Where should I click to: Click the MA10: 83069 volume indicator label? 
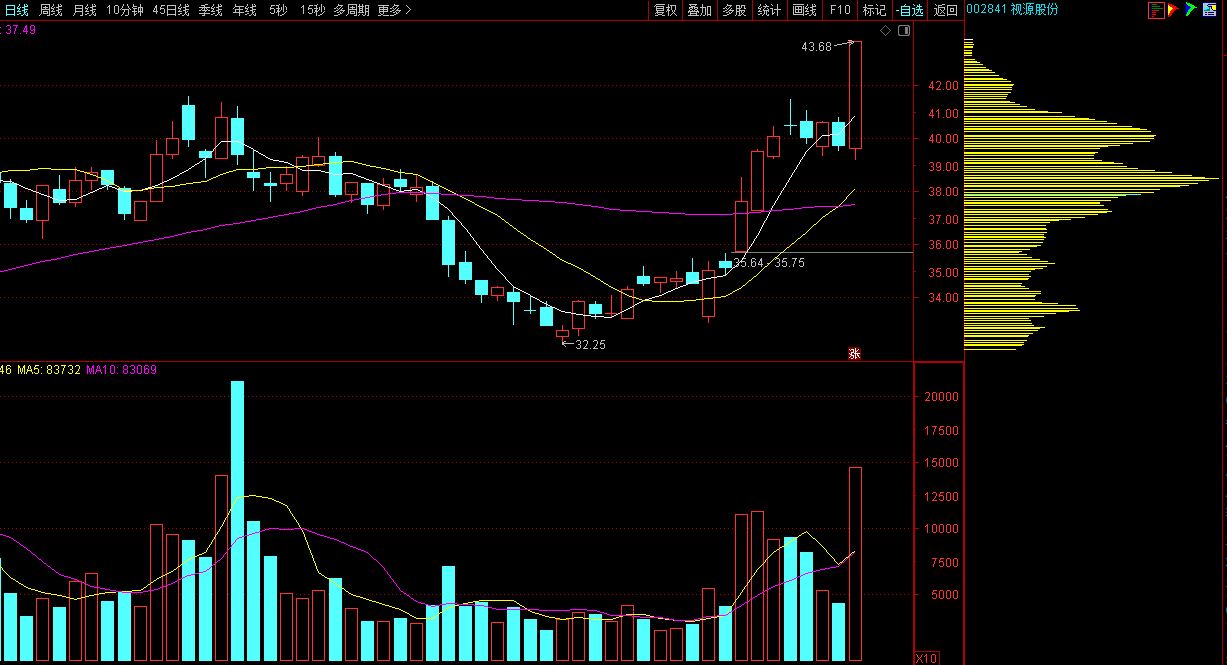pyautogui.click(x=119, y=370)
